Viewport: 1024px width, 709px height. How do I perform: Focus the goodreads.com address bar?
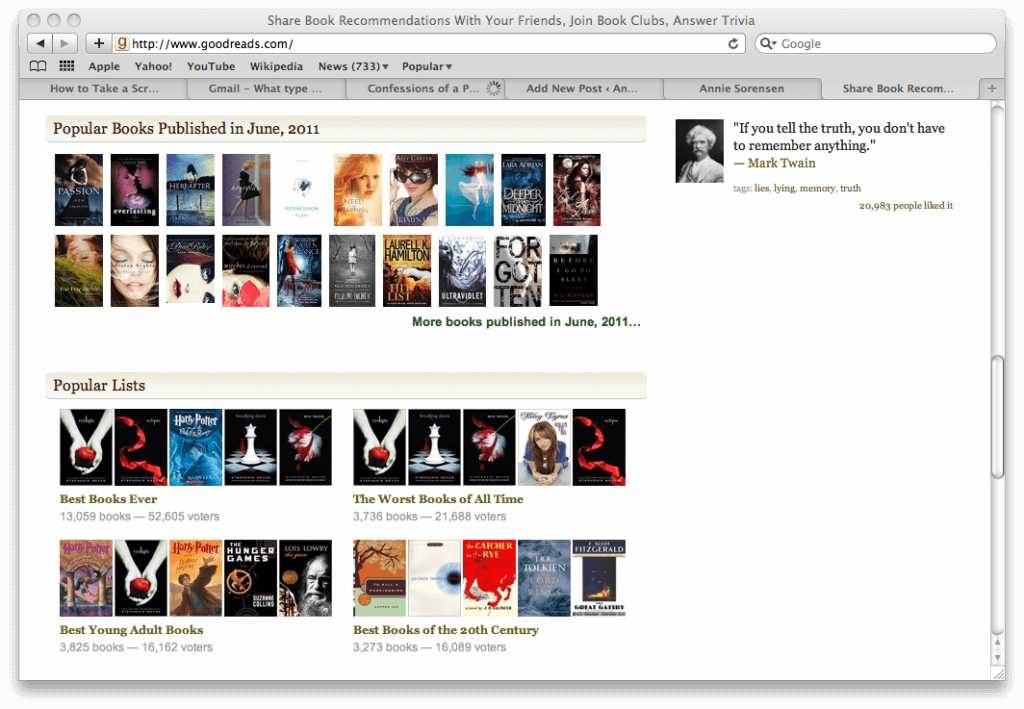click(x=428, y=44)
